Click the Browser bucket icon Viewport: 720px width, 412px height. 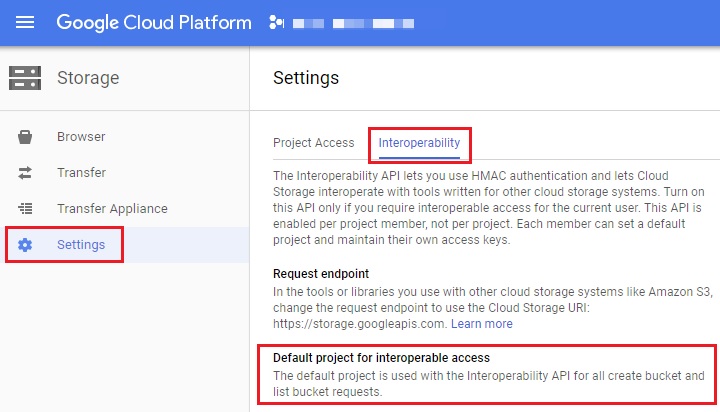pyautogui.click(x=26, y=137)
